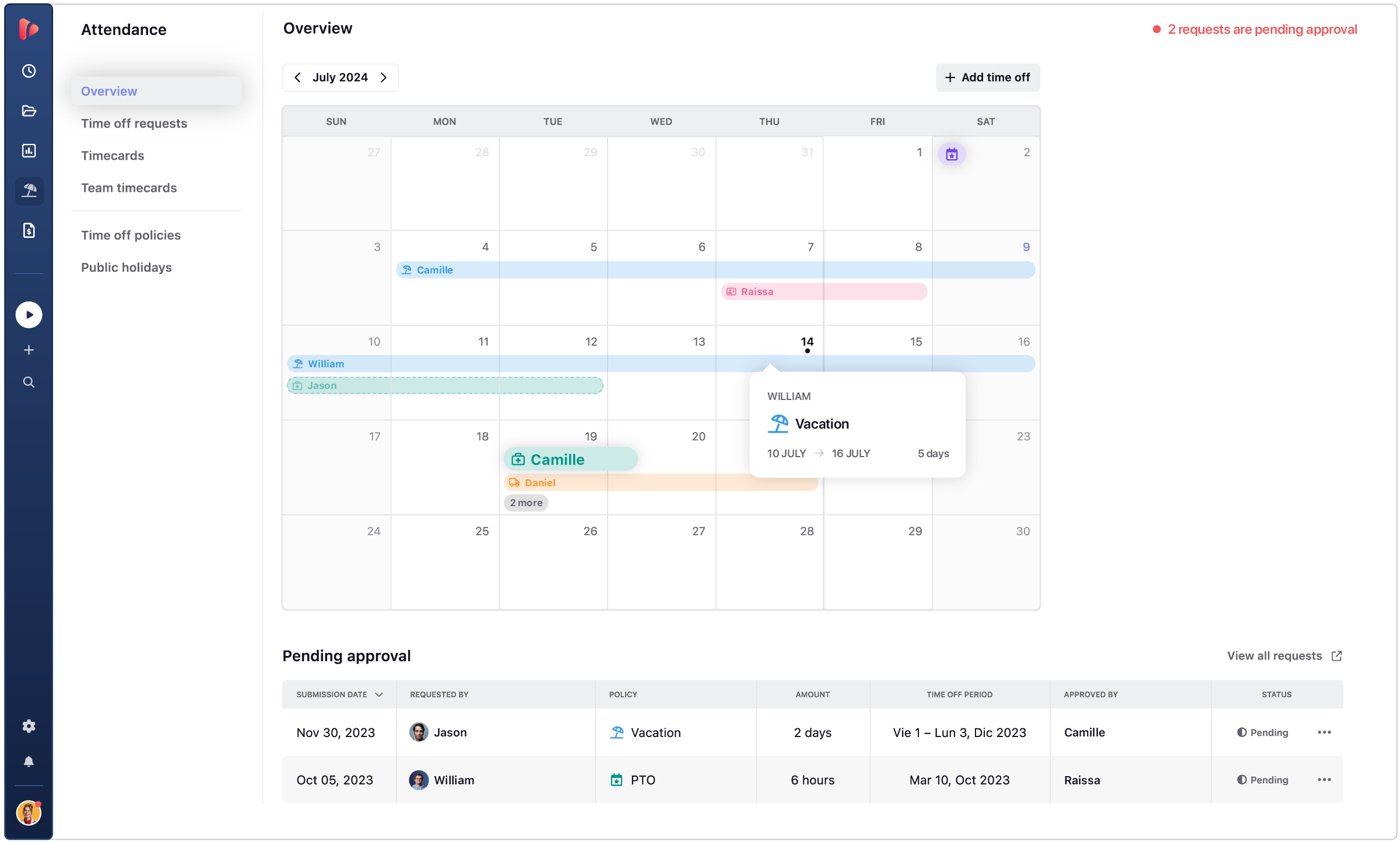This screenshot has width=1400, height=842.
Task: Go to previous month with the left chevron
Action: 298,77
